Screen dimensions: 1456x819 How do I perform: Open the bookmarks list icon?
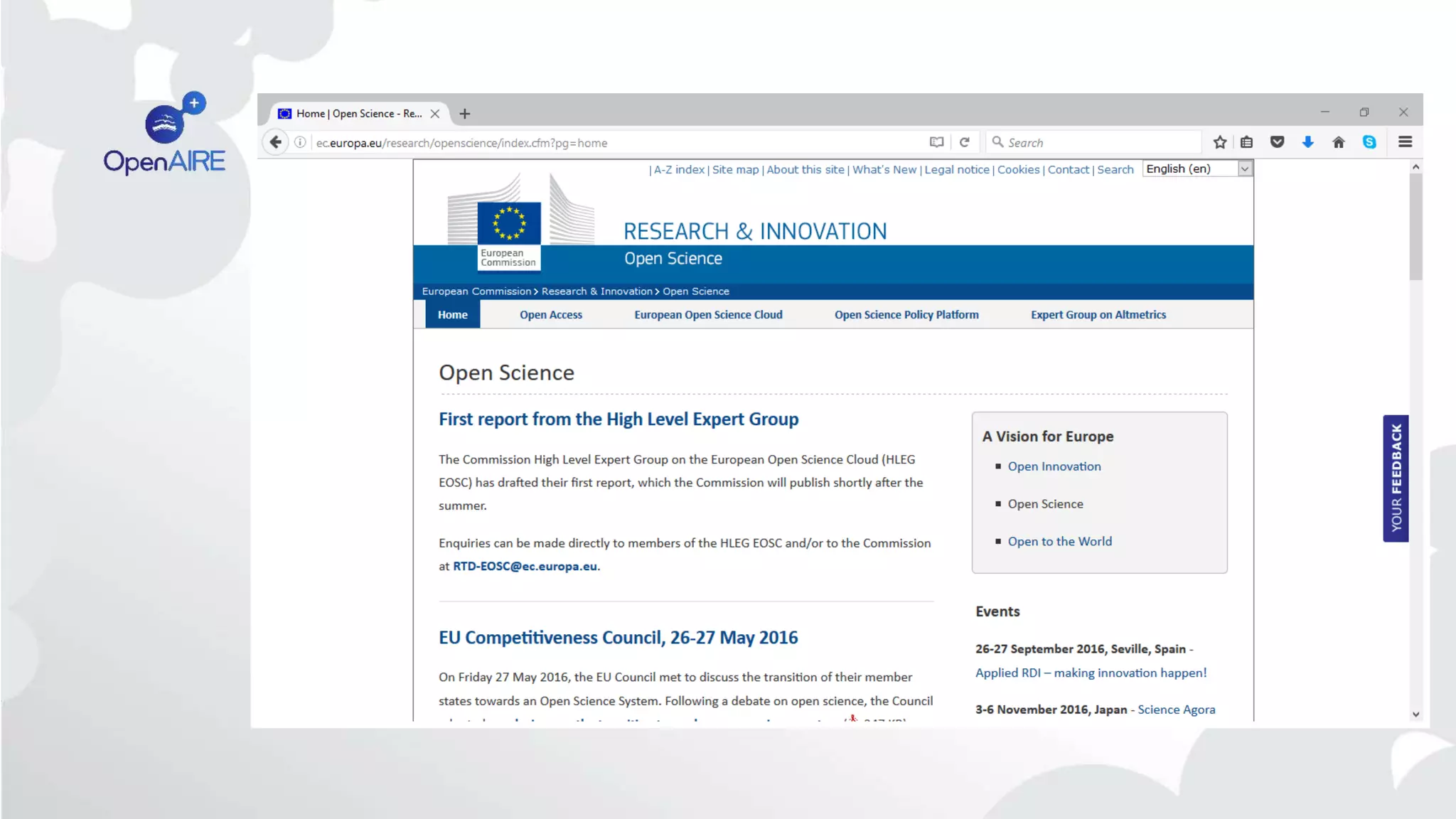pyautogui.click(x=1246, y=142)
